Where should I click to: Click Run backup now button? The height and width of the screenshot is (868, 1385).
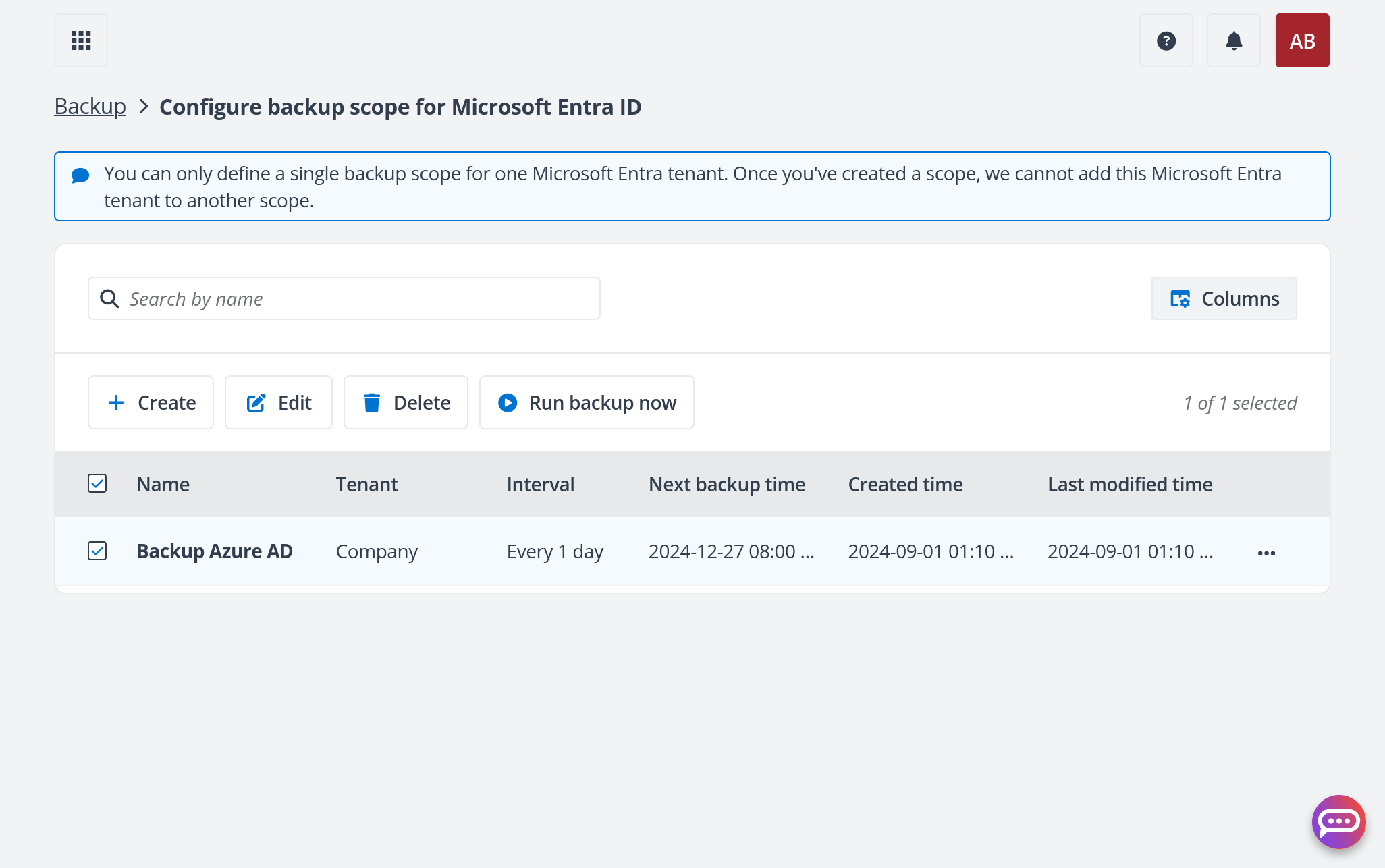(587, 402)
